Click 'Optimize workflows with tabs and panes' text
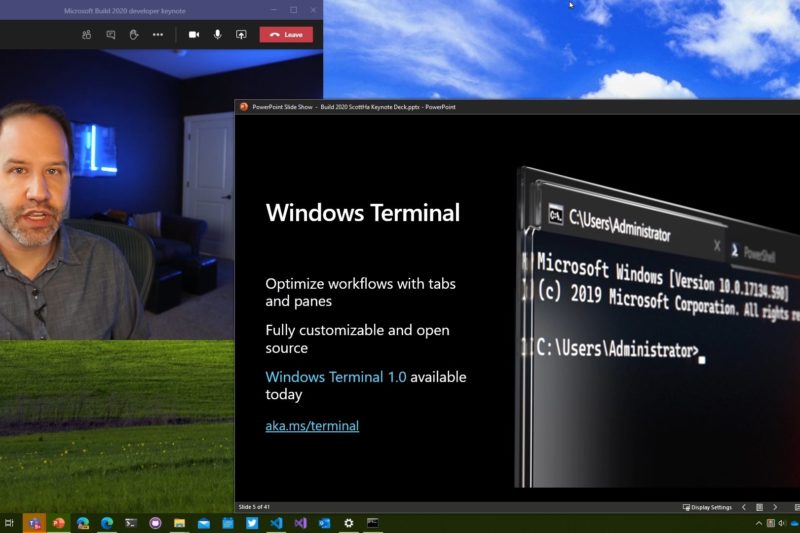Screen dimensions: 800x533 [360, 292]
